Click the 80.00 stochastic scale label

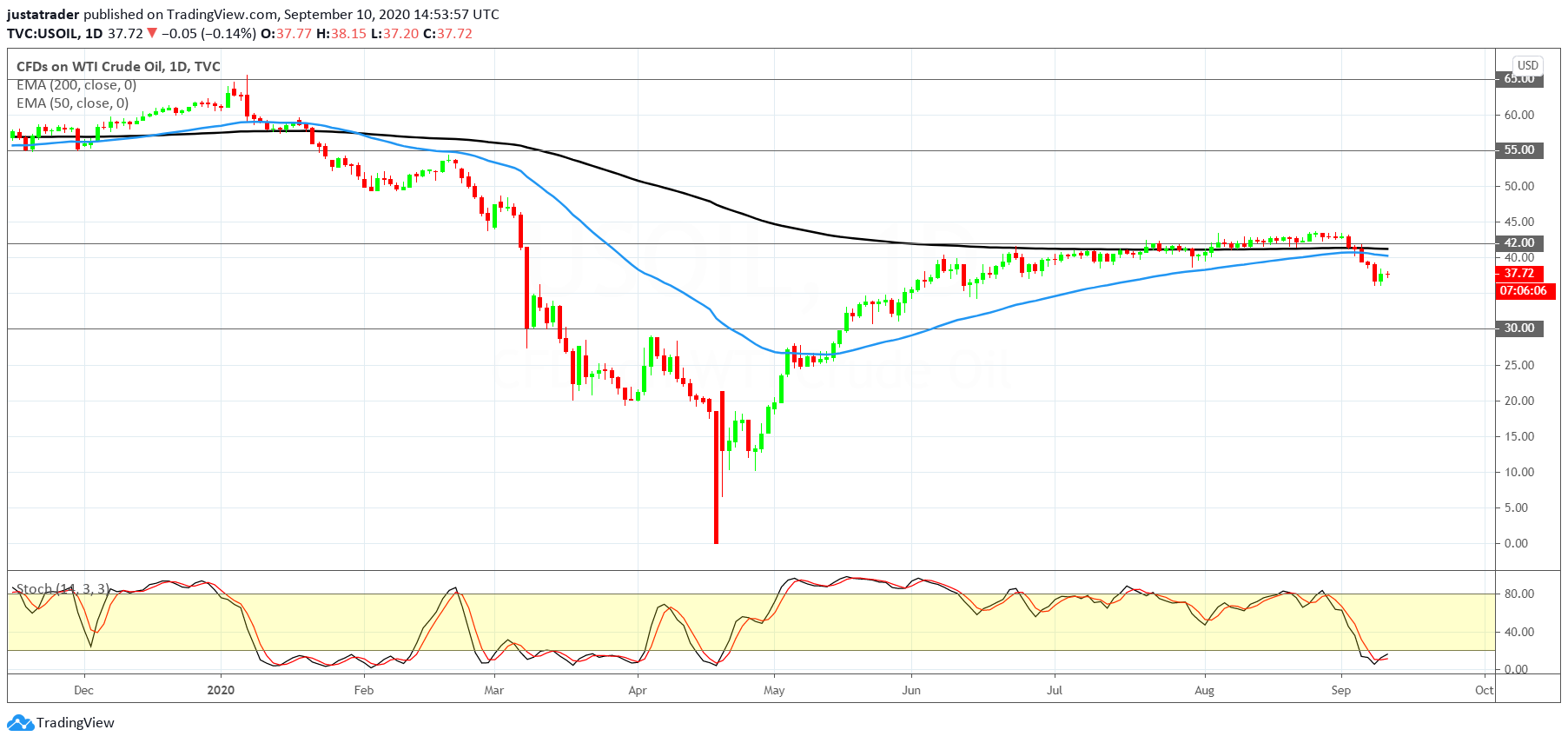pos(1519,594)
